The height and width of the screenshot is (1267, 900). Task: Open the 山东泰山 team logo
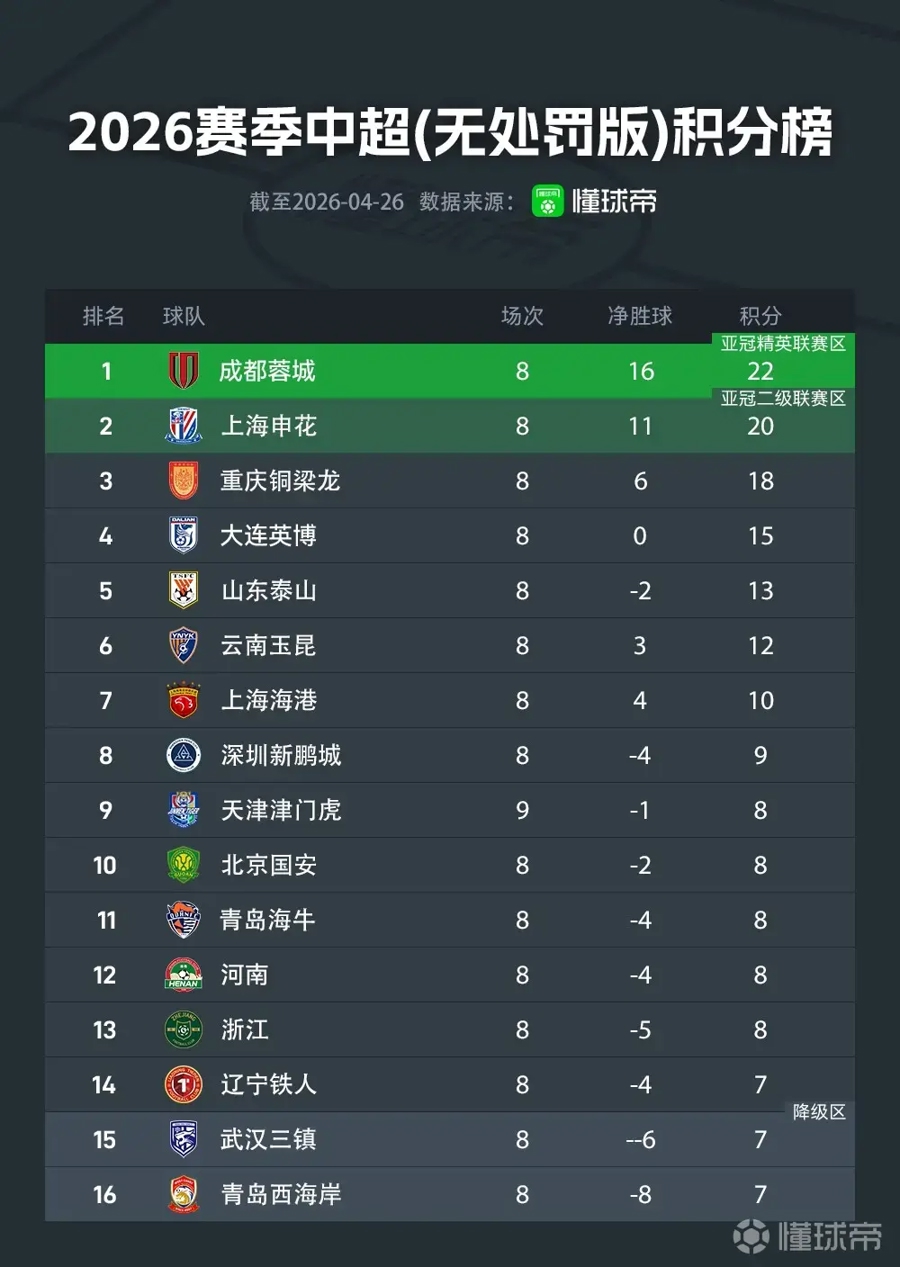click(x=183, y=591)
